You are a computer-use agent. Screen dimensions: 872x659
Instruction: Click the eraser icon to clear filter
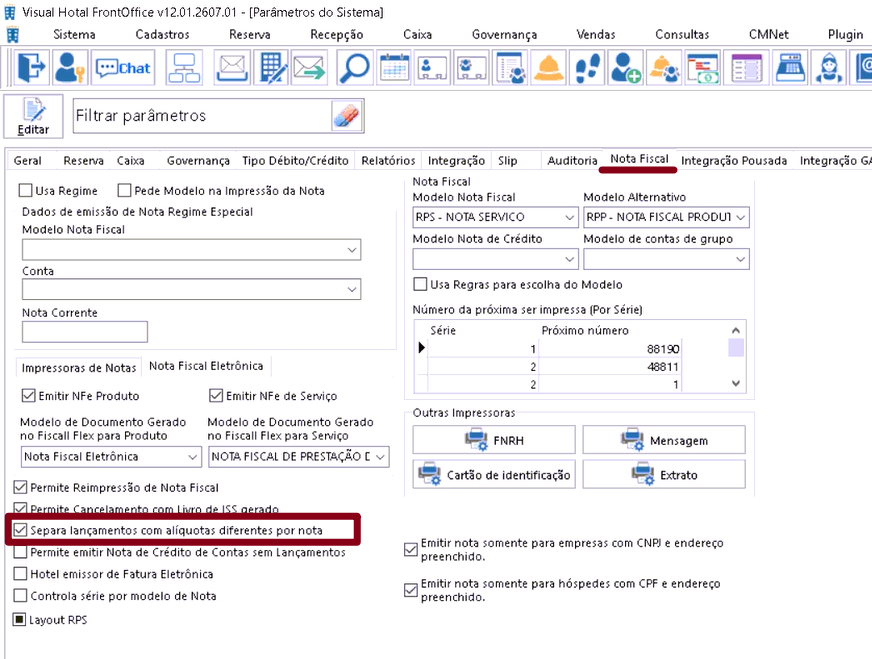[x=346, y=116]
